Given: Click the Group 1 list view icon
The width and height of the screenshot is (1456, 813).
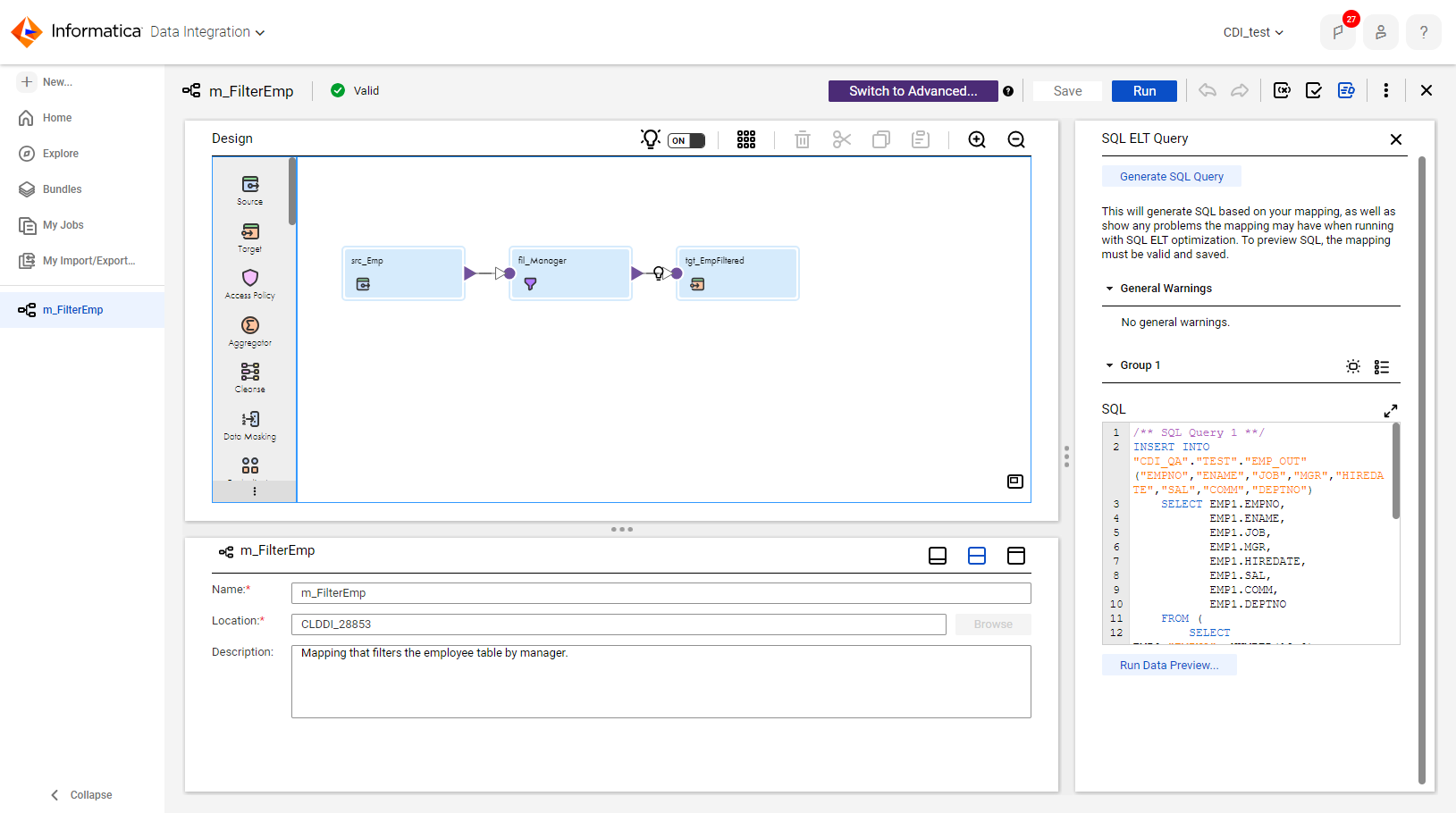Looking at the screenshot, I should coord(1382,366).
